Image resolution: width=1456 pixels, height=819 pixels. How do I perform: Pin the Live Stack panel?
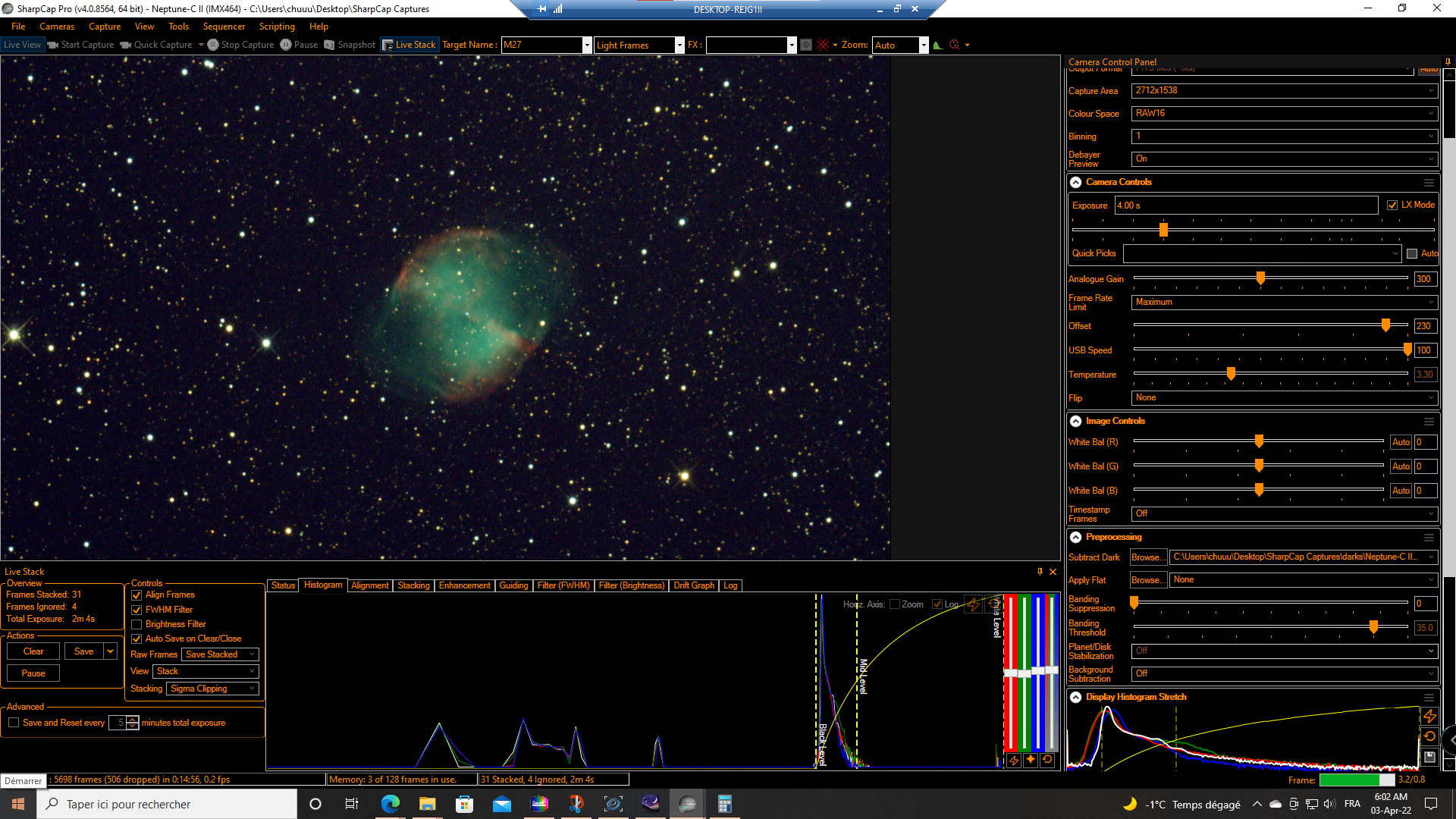(x=1040, y=572)
